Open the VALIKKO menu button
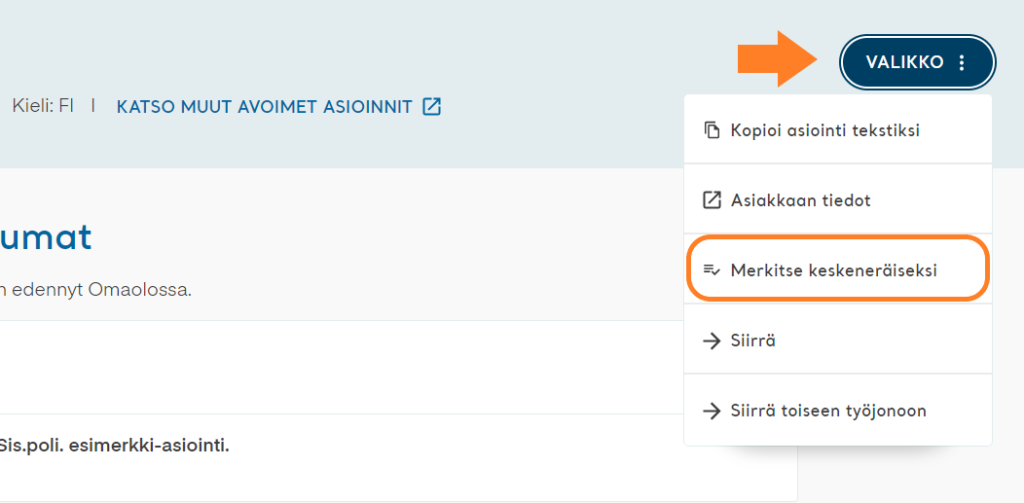Viewport: 1024px width, 503px height. tap(917, 62)
